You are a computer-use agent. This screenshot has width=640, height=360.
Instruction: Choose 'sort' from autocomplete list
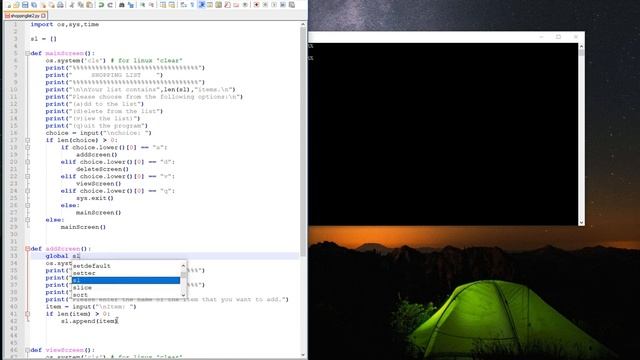[126, 295]
